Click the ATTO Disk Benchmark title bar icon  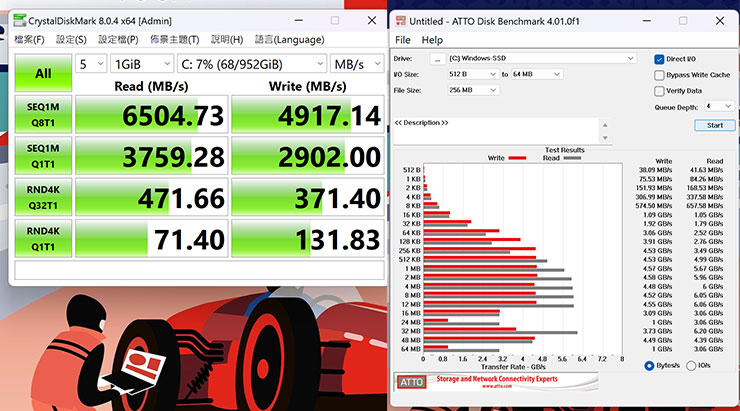click(401, 21)
